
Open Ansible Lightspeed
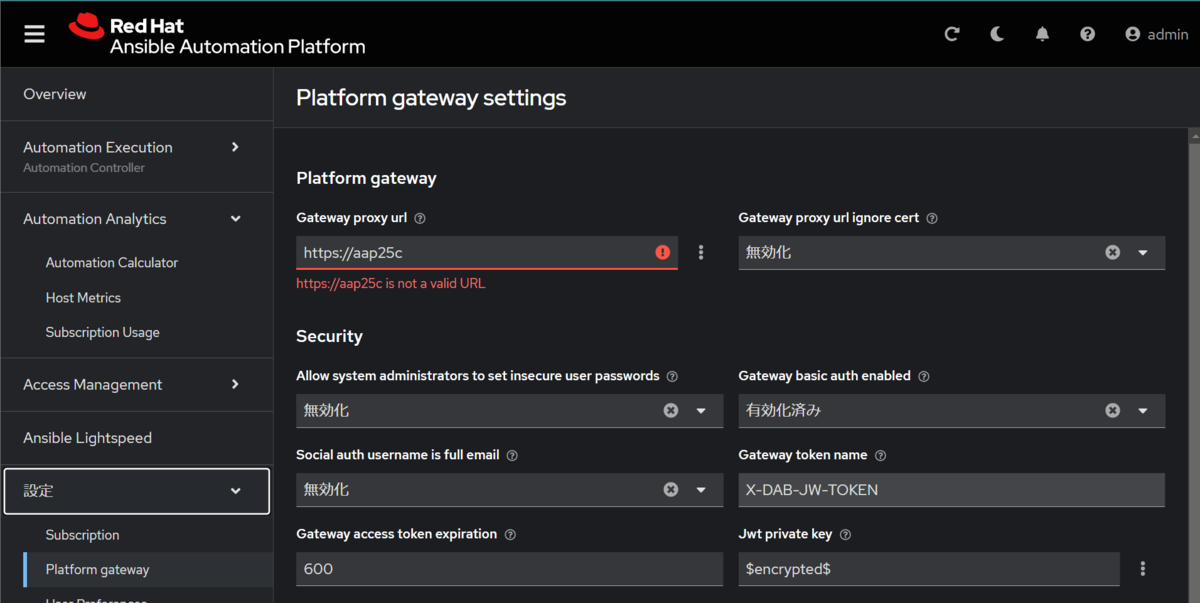pyautogui.click(x=137, y=438)
